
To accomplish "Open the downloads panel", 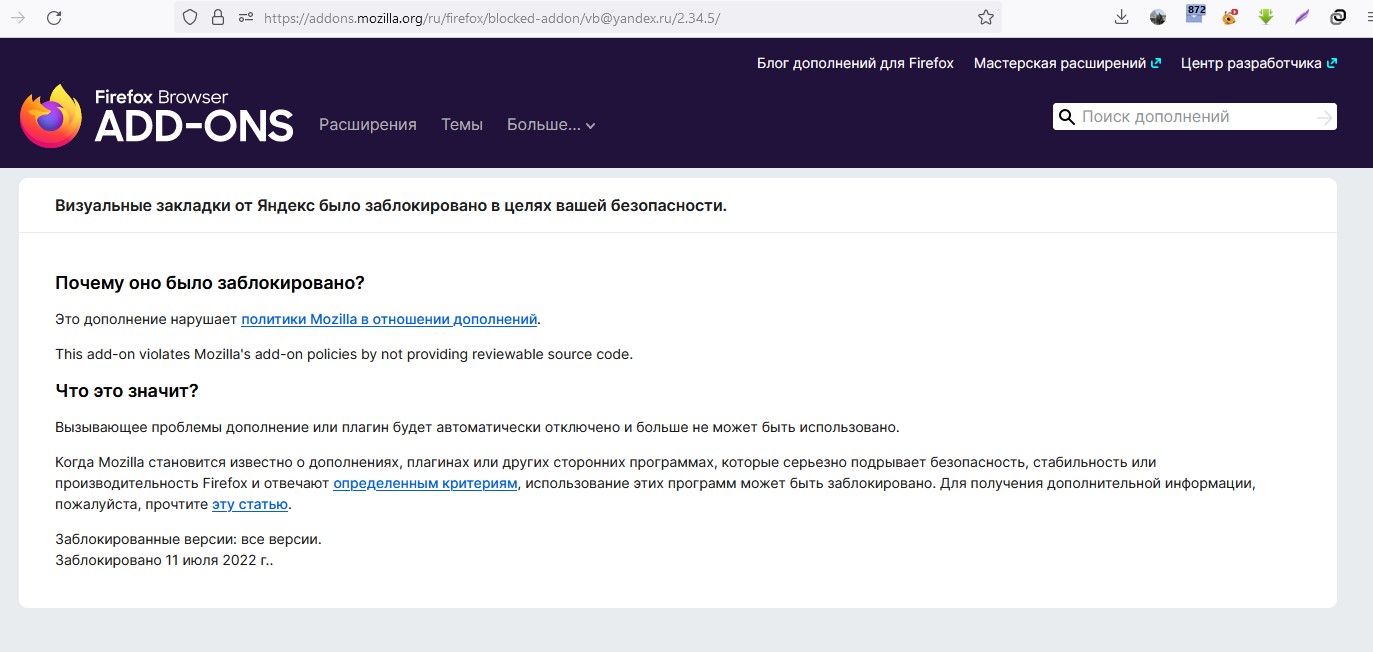I will pos(1122,17).
